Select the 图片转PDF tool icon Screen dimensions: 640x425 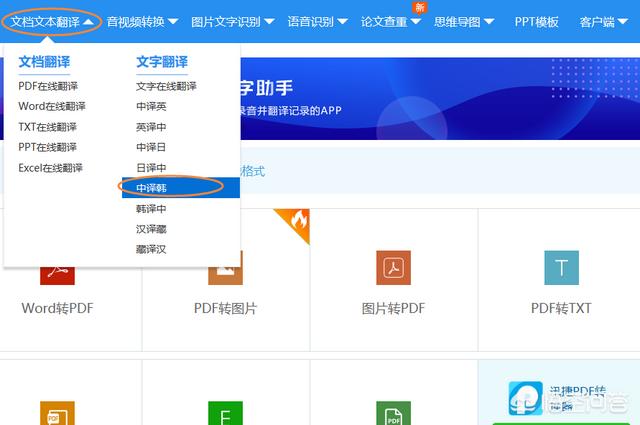pos(393,268)
